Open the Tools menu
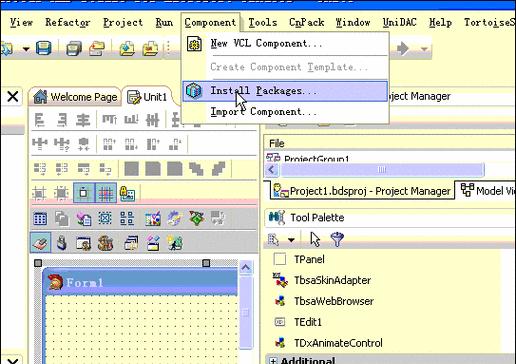516x364 pixels. [263, 22]
